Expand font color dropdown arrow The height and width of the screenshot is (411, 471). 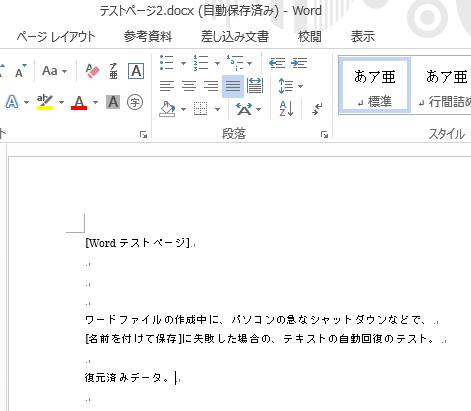(x=96, y=102)
